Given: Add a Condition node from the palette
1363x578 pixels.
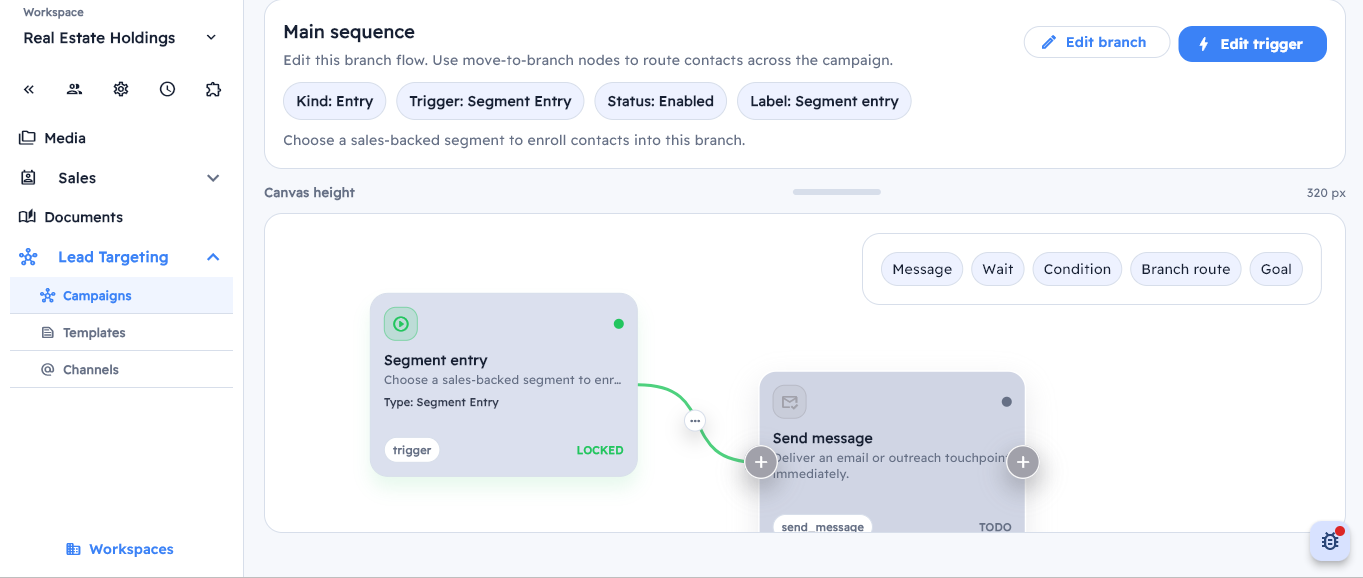Looking at the screenshot, I should pyautogui.click(x=1077, y=269).
